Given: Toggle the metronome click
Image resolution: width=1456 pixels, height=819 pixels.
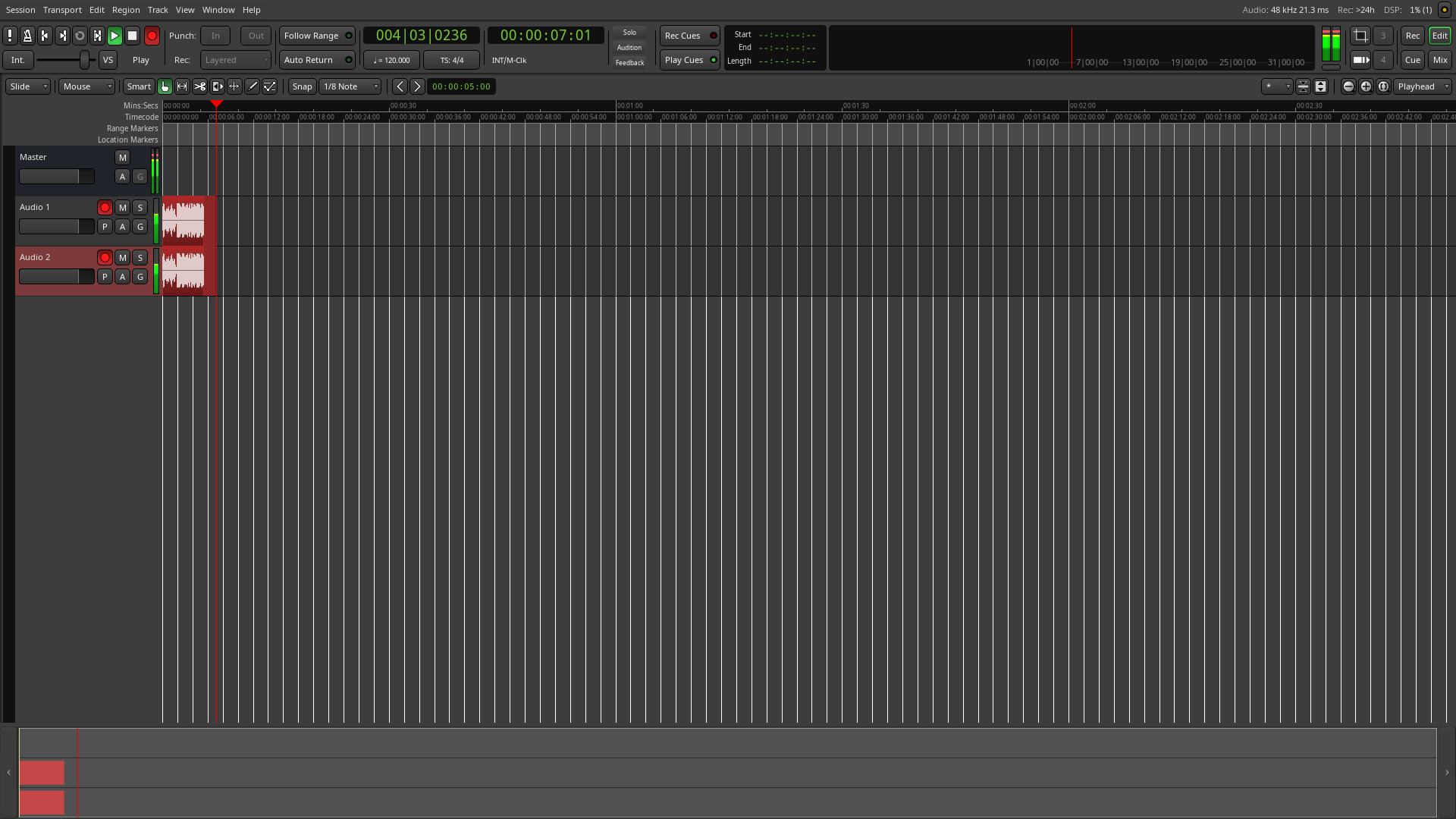Looking at the screenshot, I should pyautogui.click(x=27, y=36).
